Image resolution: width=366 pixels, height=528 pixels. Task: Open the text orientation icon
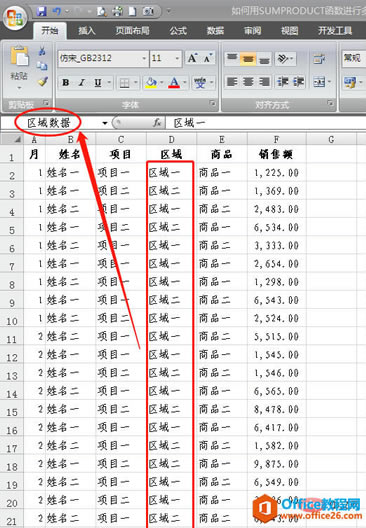pos(285,59)
